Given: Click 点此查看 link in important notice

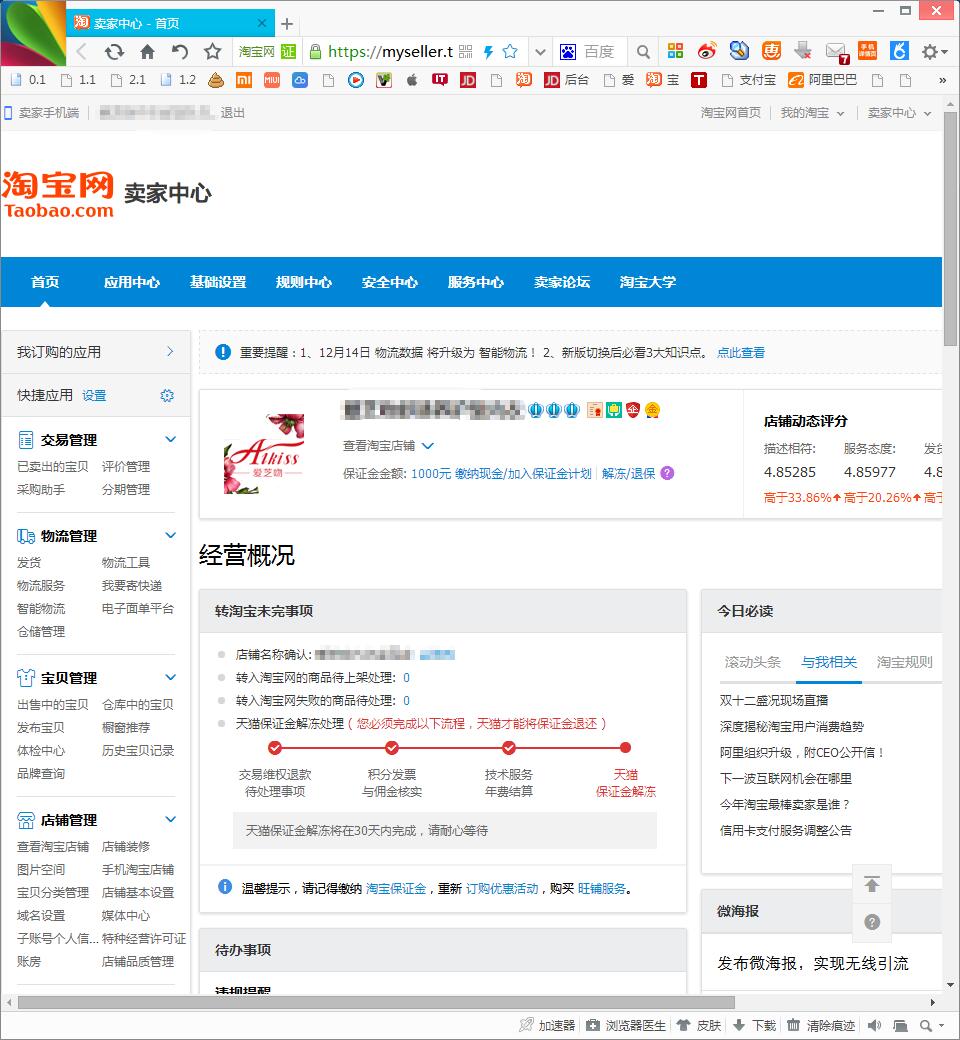Looking at the screenshot, I should coord(740,352).
